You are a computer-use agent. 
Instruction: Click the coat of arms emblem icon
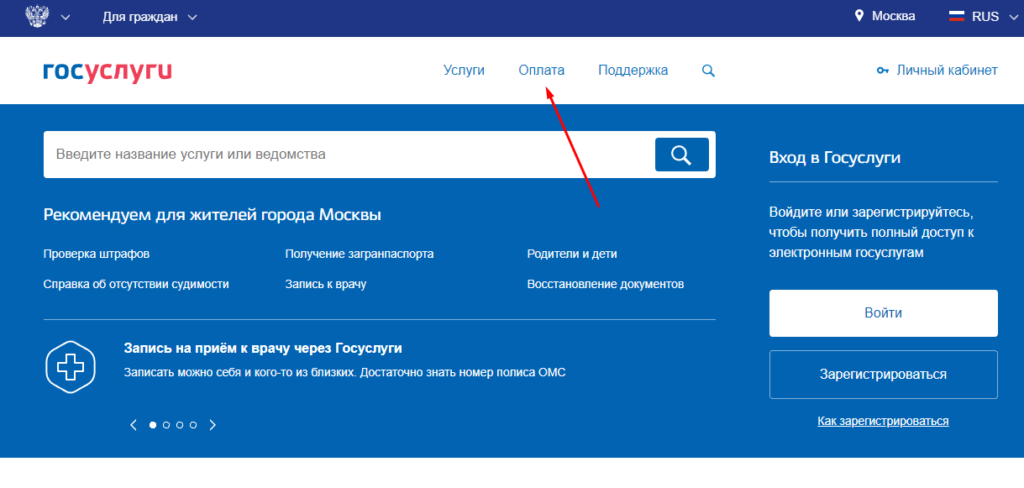pos(37,16)
